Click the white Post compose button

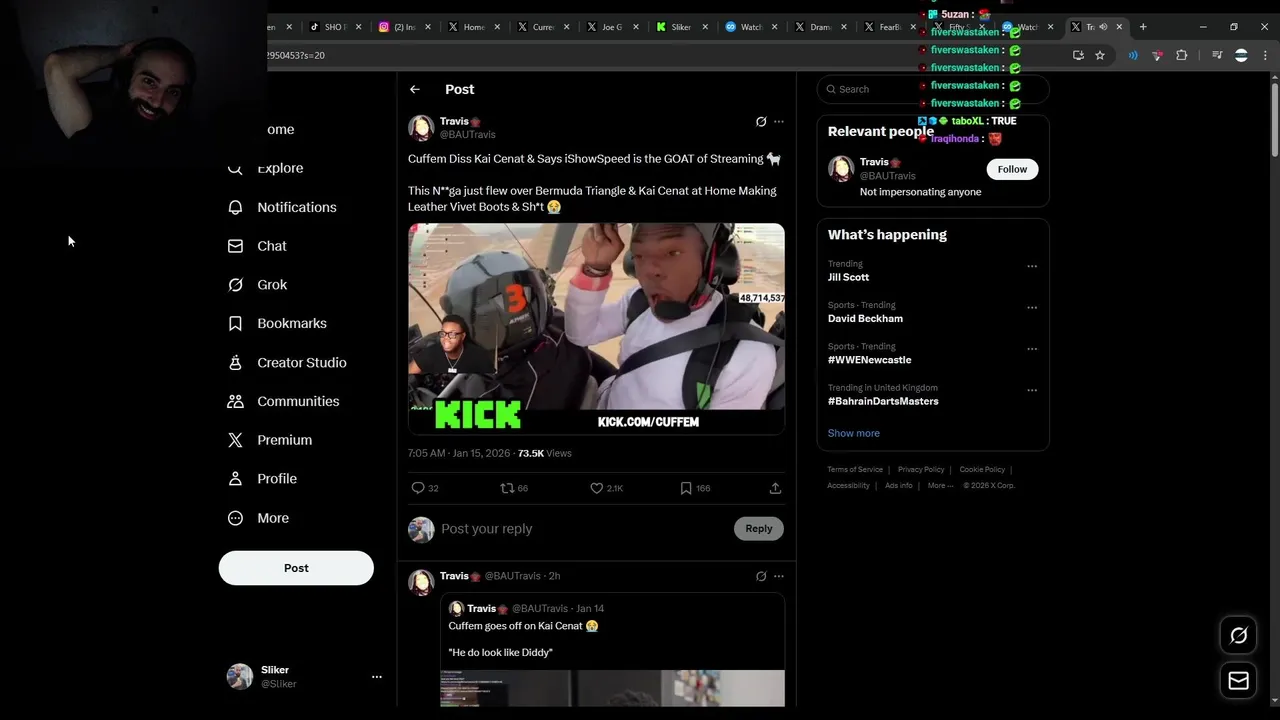[296, 568]
